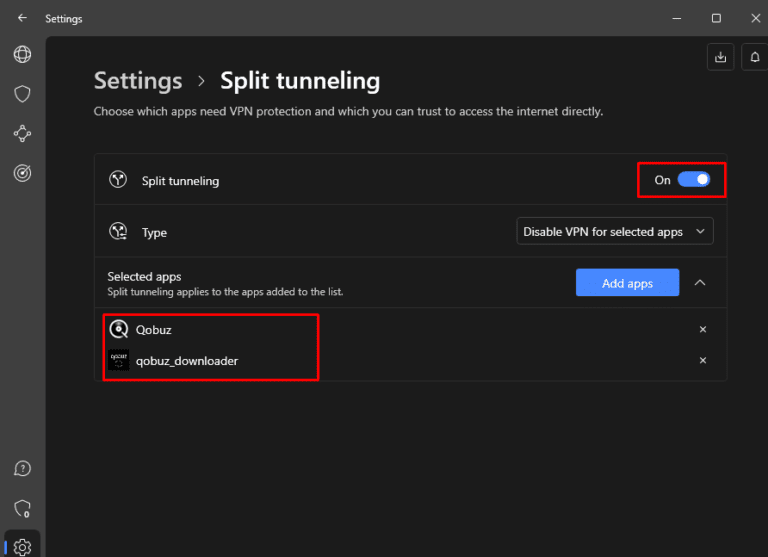Image resolution: width=768 pixels, height=557 pixels.
Task: Open the help question mark icon
Action: point(22,469)
